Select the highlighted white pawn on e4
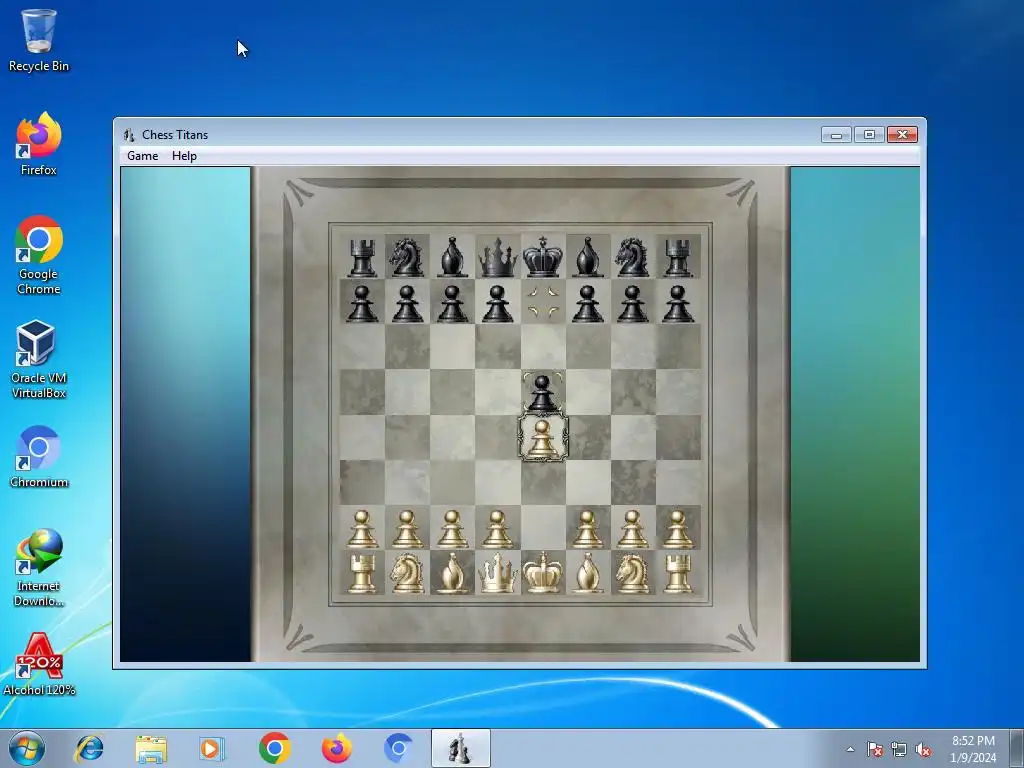Viewport: 1024px width, 768px height. point(543,438)
